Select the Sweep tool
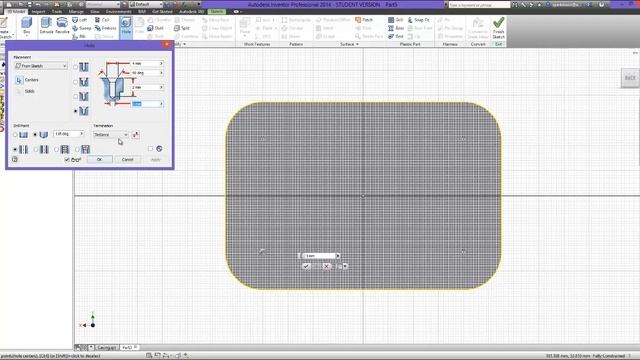The image size is (640, 360). coord(82,28)
